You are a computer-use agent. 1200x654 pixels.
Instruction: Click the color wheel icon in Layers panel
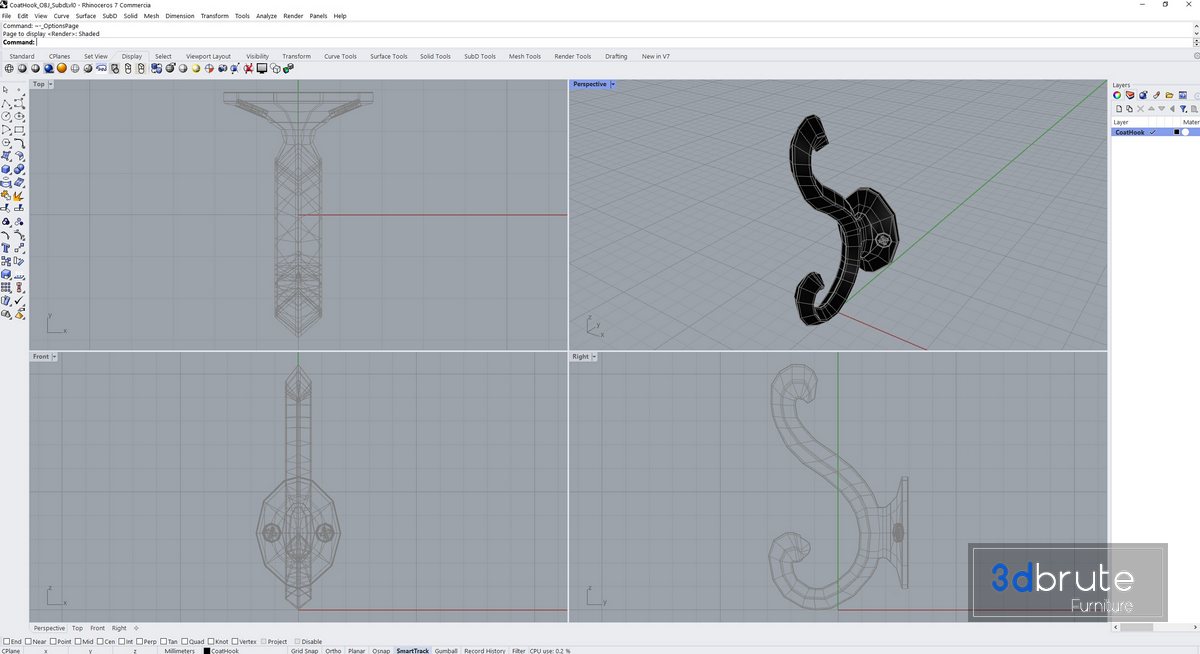[x=1118, y=96]
